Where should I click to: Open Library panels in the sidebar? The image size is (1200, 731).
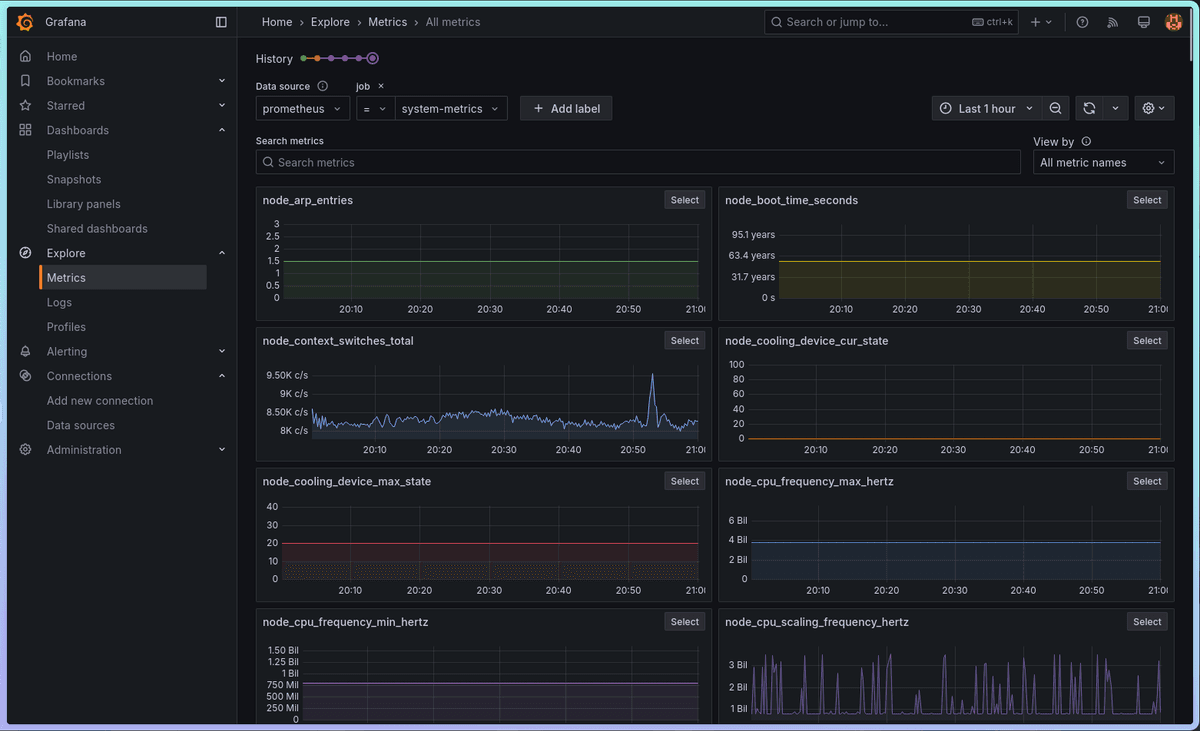click(x=84, y=204)
